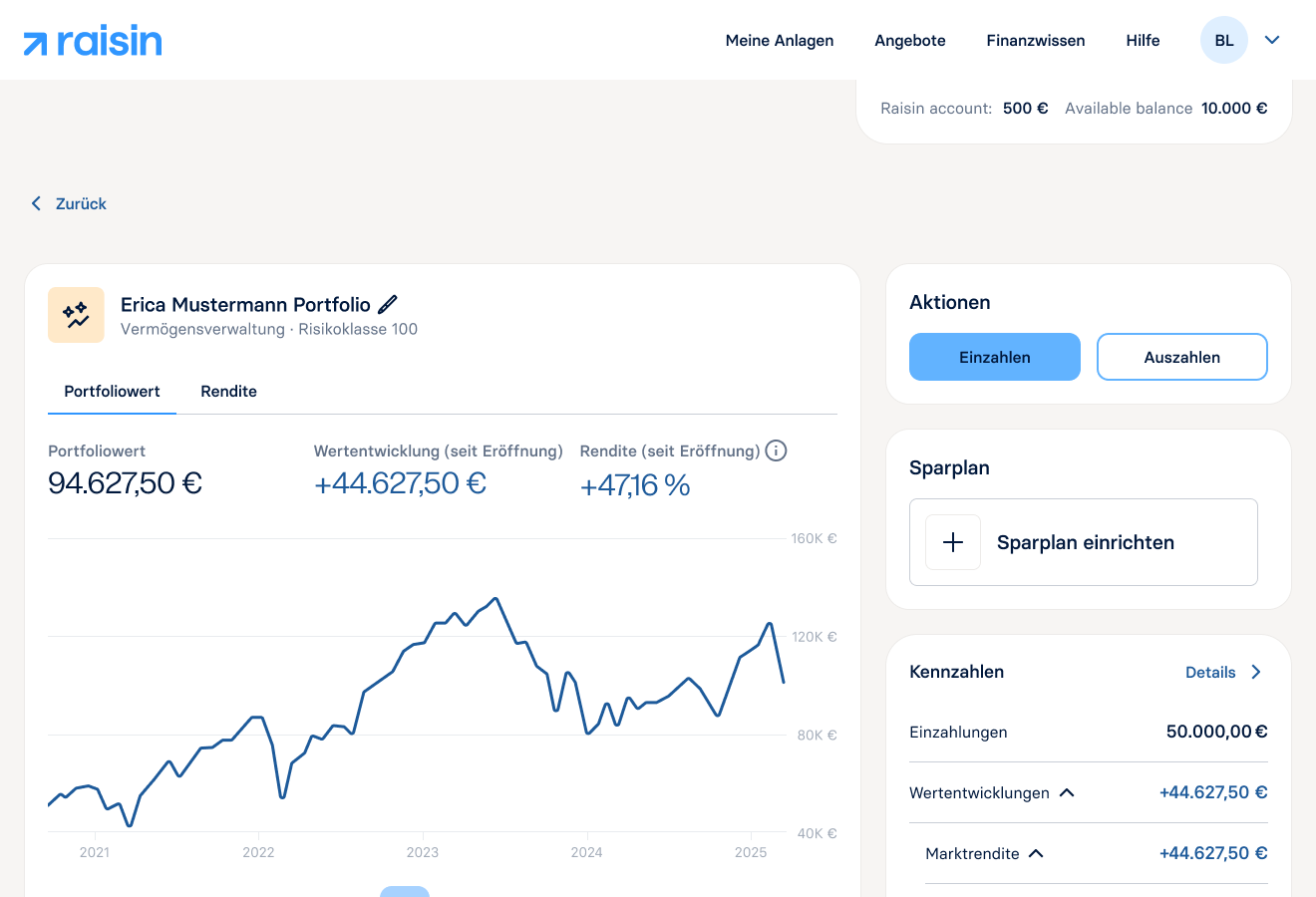Screen dimensions: 1316x897
Task: Open the Kennzahlen Details link
Action: (x=1210, y=673)
